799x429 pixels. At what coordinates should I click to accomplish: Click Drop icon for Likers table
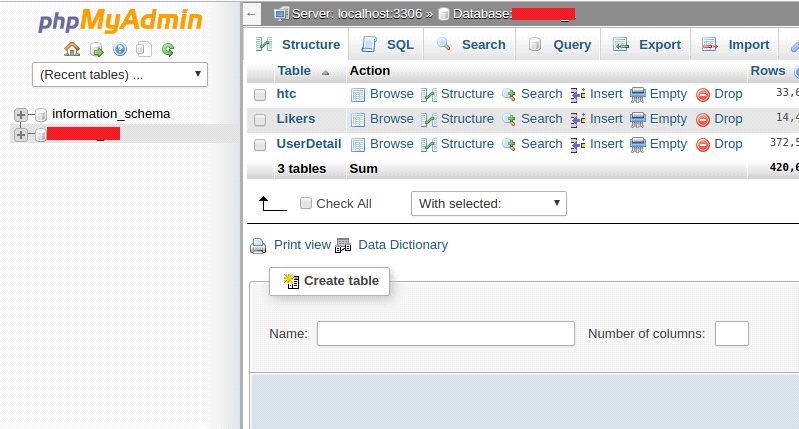point(703,119)
